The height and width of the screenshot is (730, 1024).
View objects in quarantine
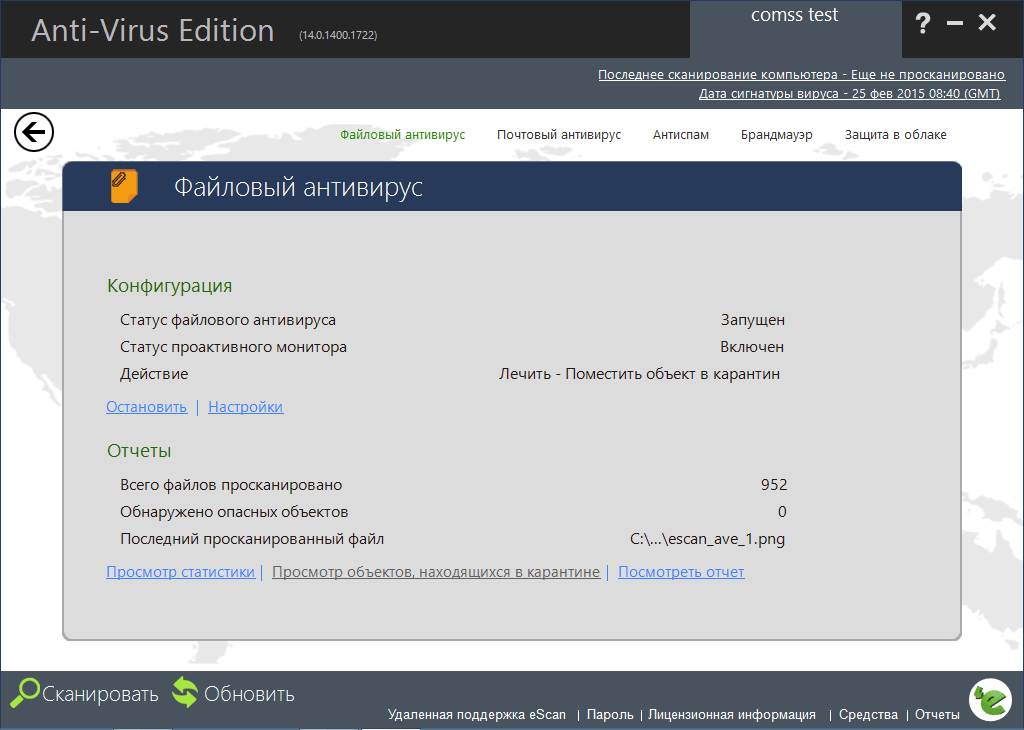click(x=435, y=571)
